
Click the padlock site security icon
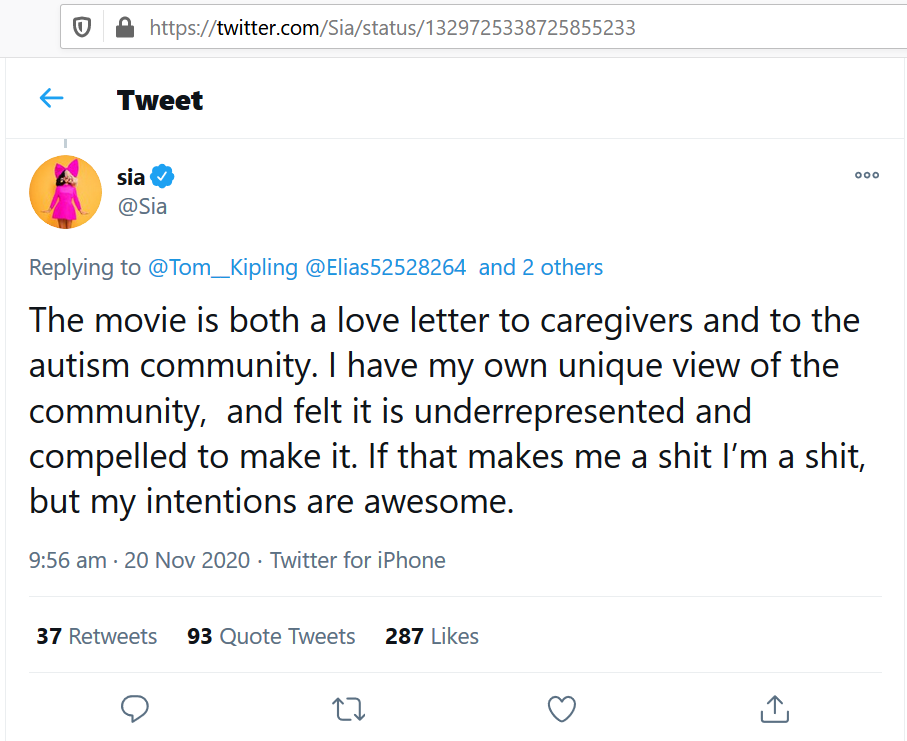pos(125,28)
